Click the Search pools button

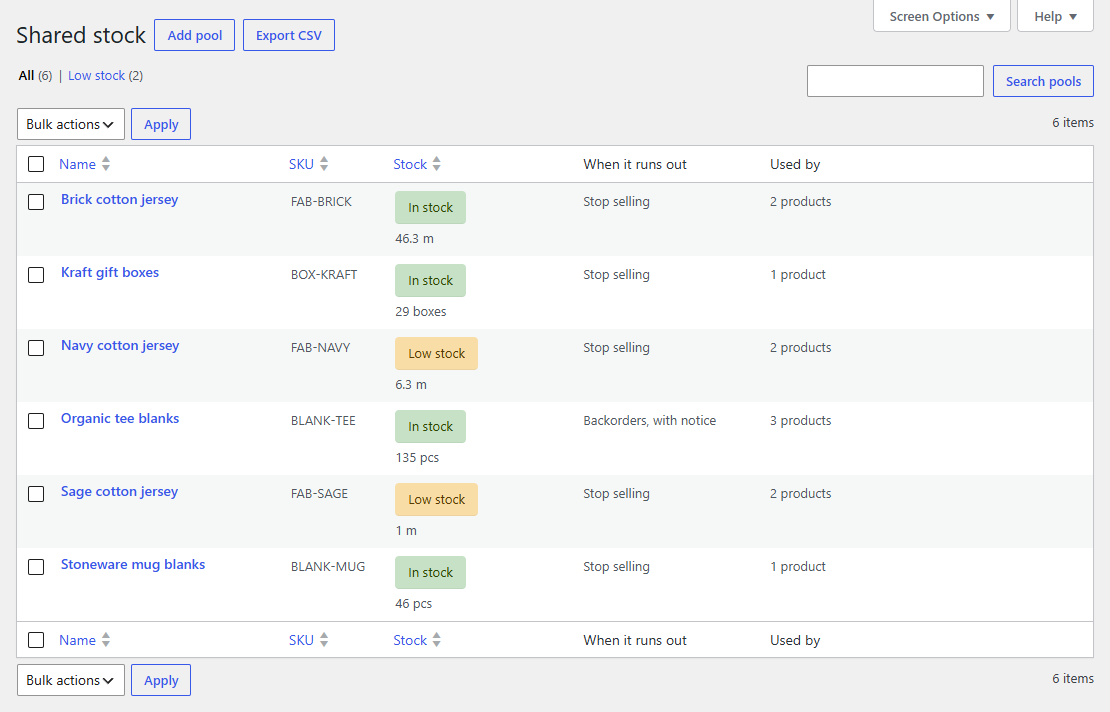point(1043,81)
